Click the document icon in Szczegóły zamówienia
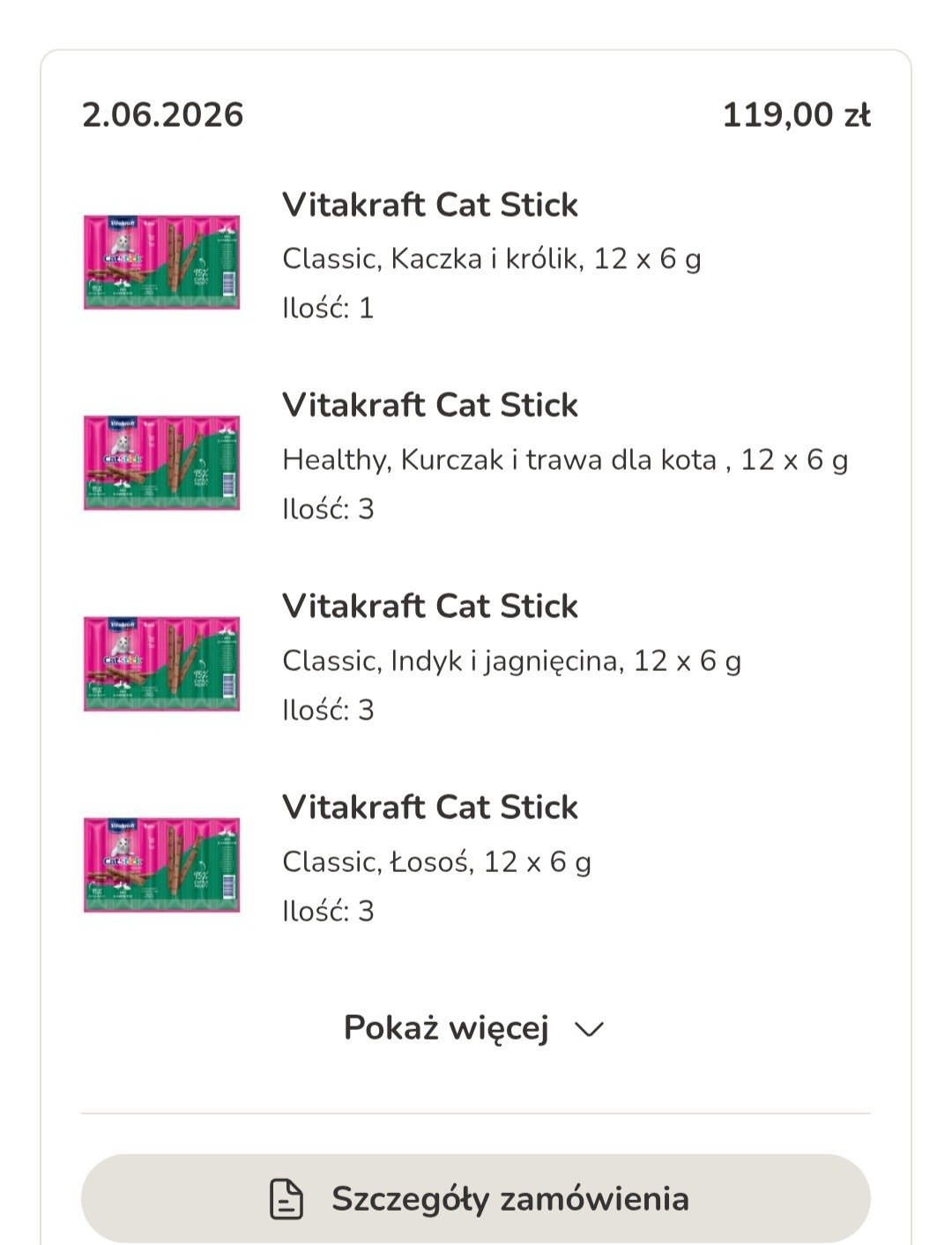This screenshot has height=1245, width=952. click(x=286, y=1199)
